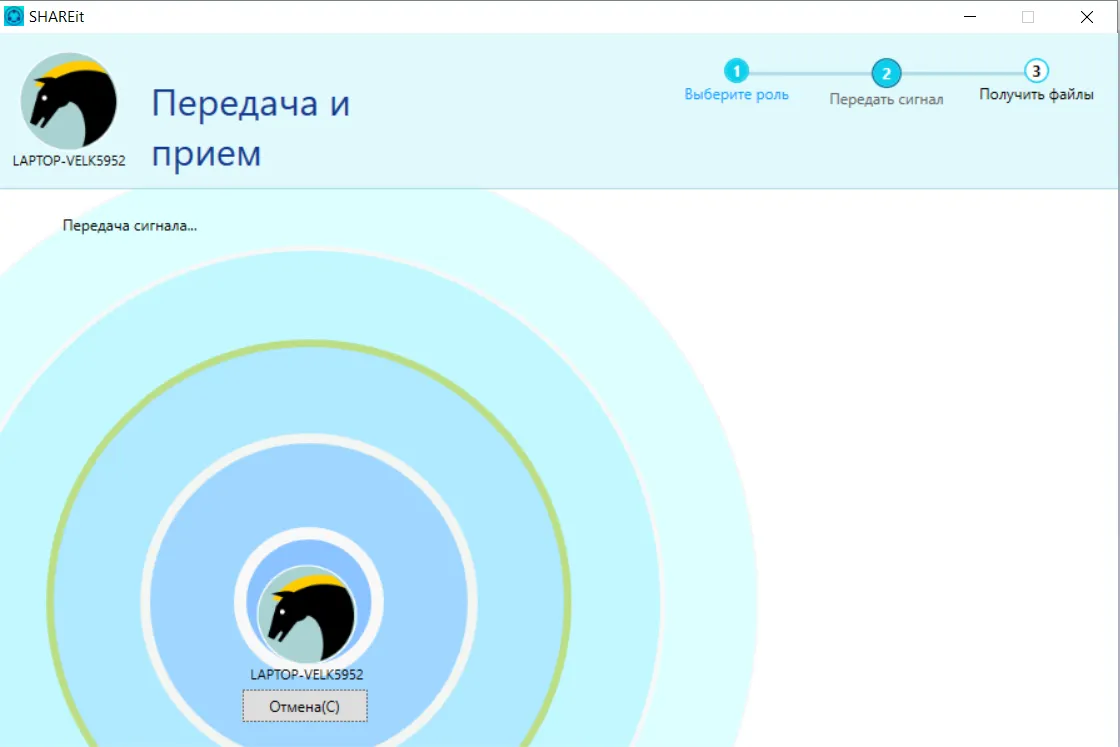The height and width of the screenshot is (747, 1120).
Task: Click the progress line between steps 1 and 2
Action: tap(811, 73)
